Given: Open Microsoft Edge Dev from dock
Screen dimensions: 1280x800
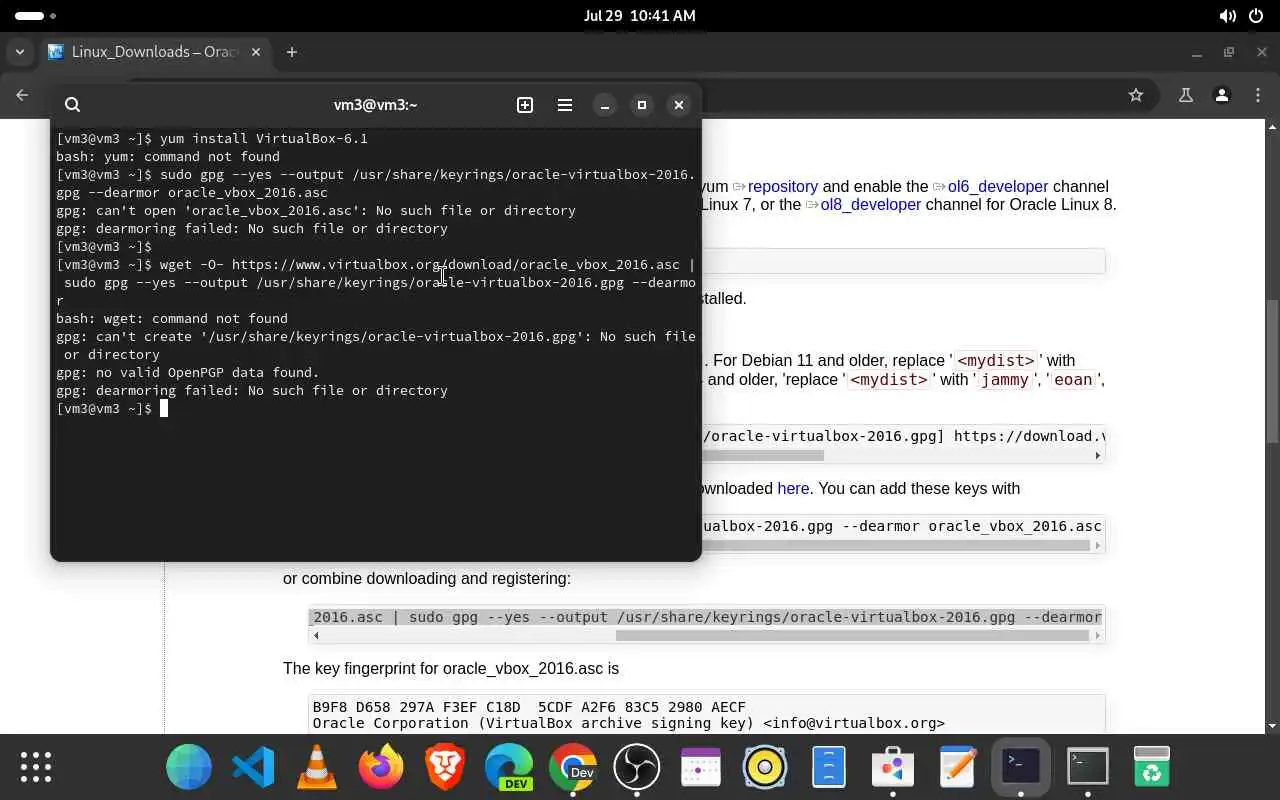Looking at the screenshot, I should pyautogui.click(x=509, y=767).
